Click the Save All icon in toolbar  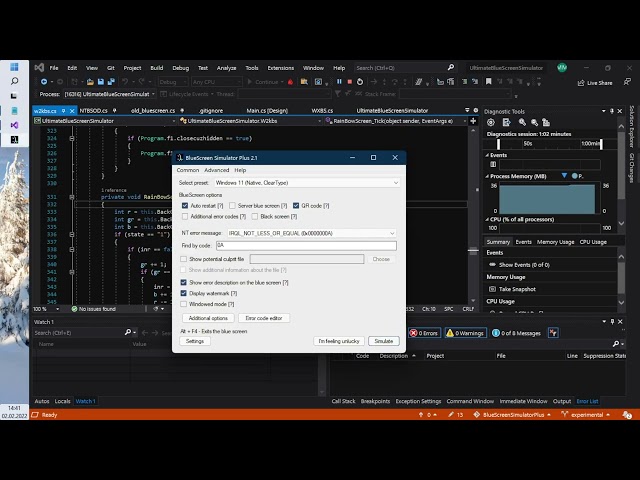[x=111, y=82]
